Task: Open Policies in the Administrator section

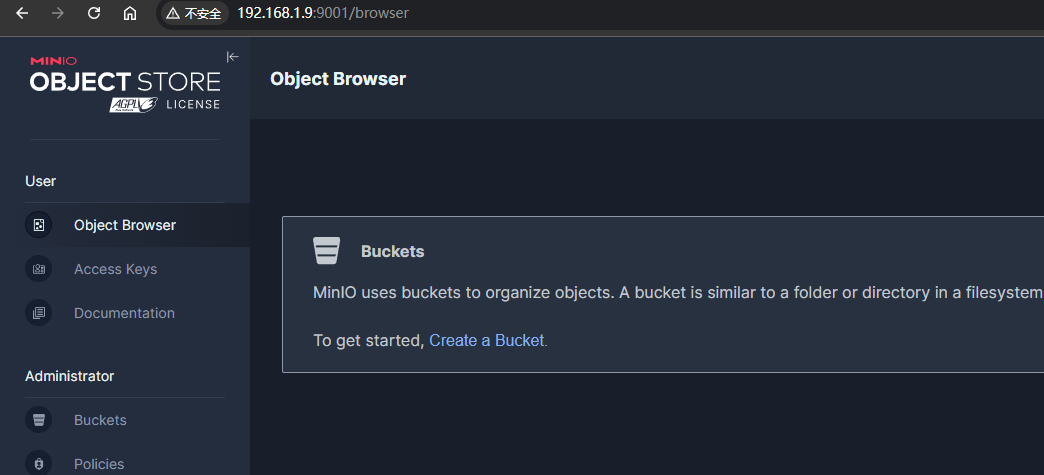Action: point(99,464)
